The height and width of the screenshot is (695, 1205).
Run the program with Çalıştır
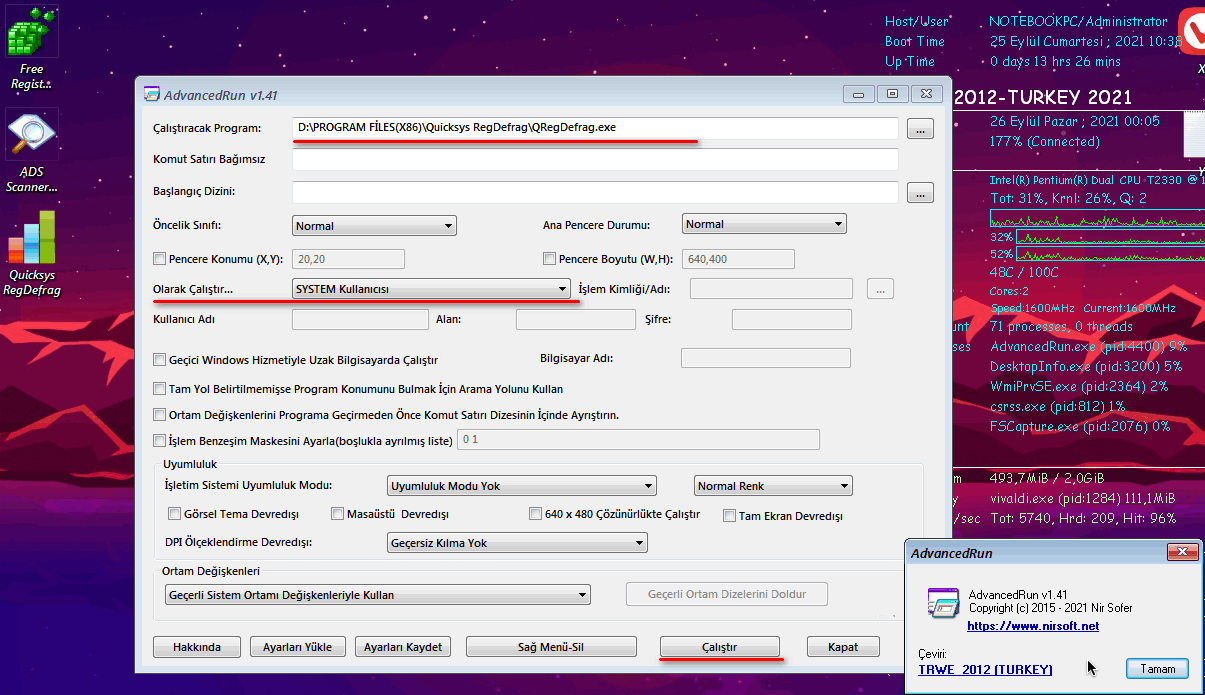click(720, 647)
